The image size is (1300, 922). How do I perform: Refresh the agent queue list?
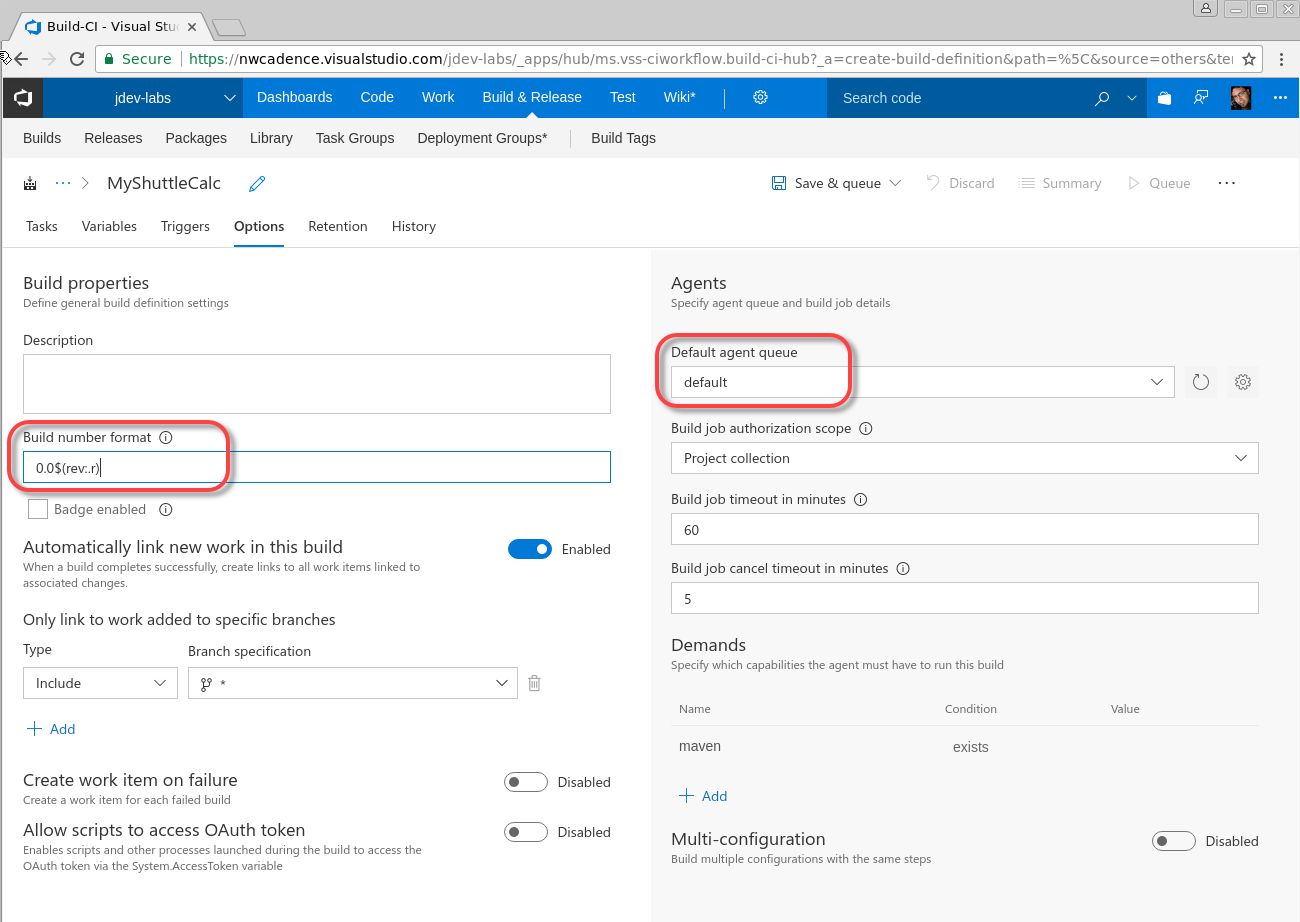point(1201,382)
